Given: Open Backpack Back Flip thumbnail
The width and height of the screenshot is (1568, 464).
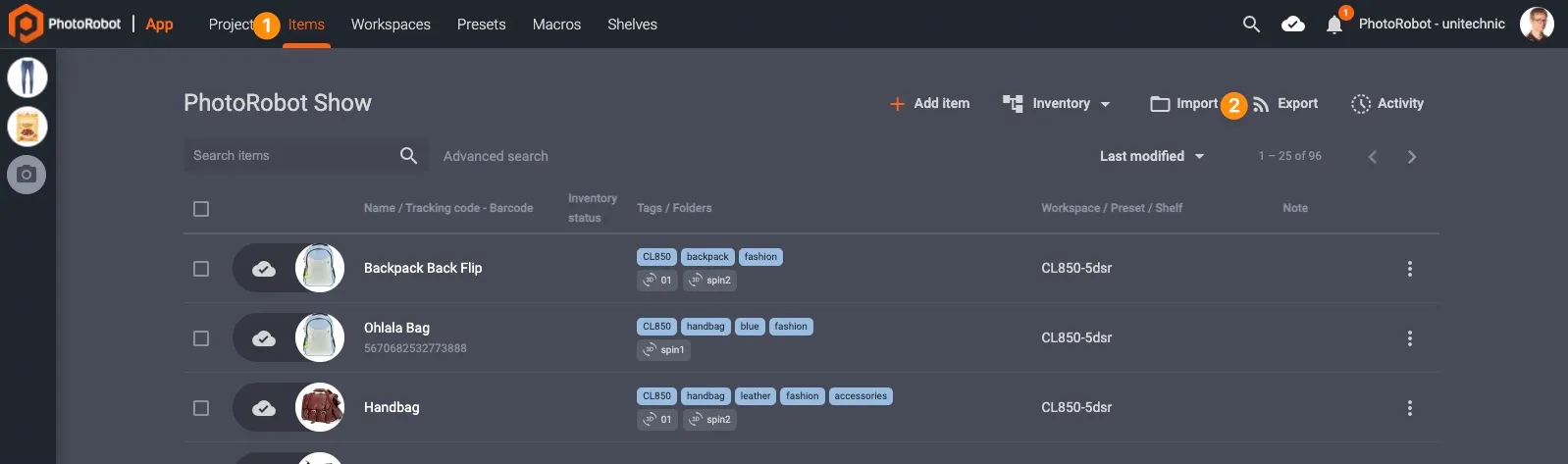Looking at the screenshot, I should [x=320, y=268].
